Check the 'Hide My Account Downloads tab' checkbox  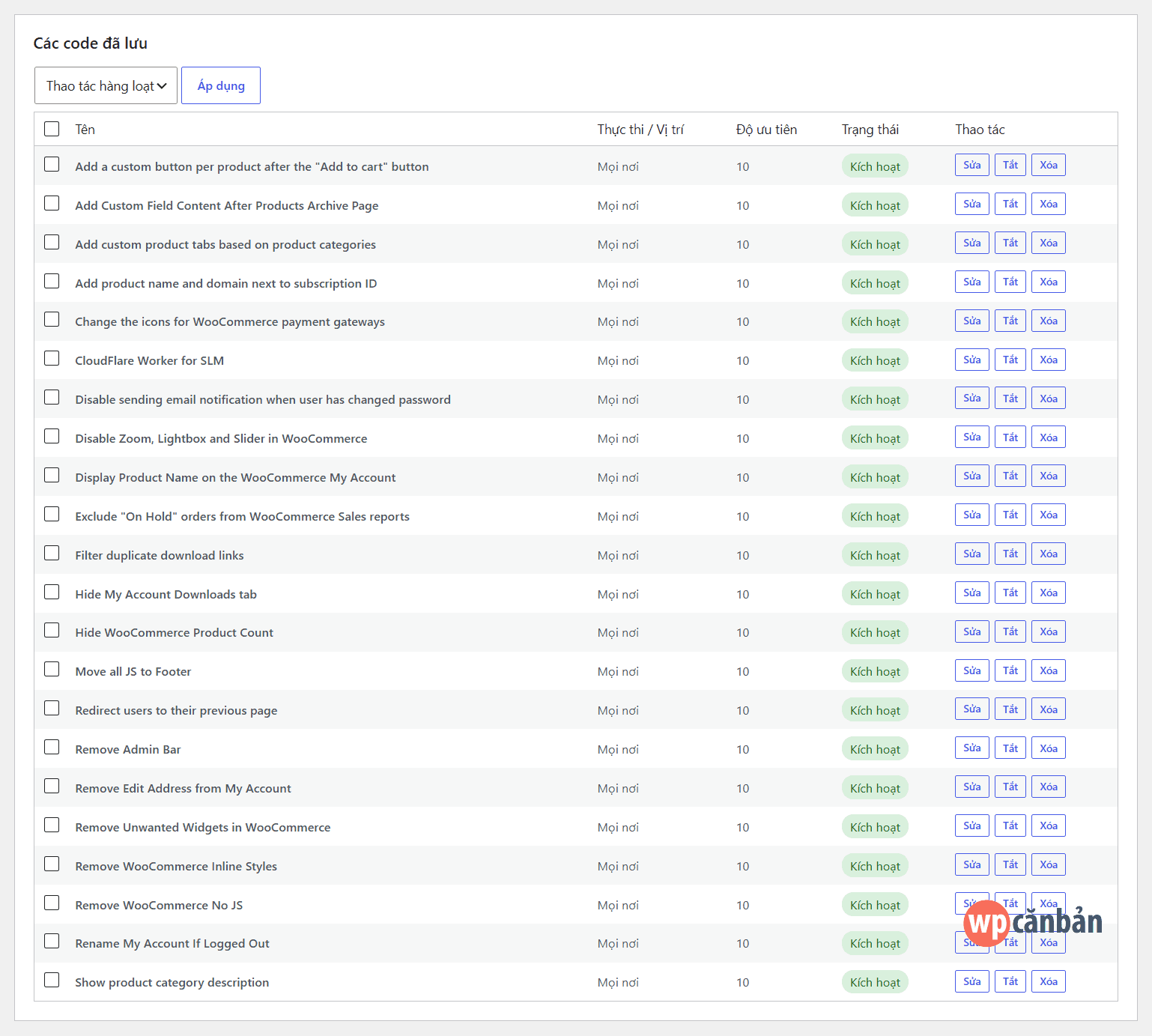click(52, 592)
